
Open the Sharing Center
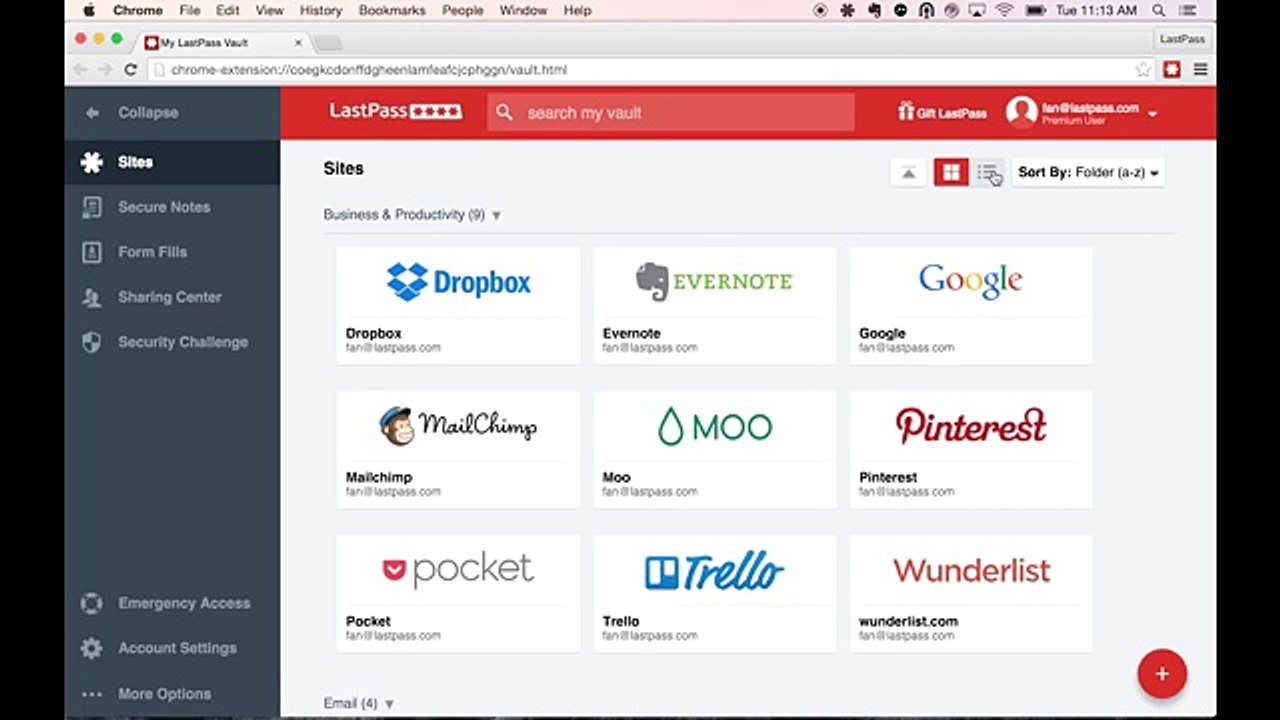point(172,297)
